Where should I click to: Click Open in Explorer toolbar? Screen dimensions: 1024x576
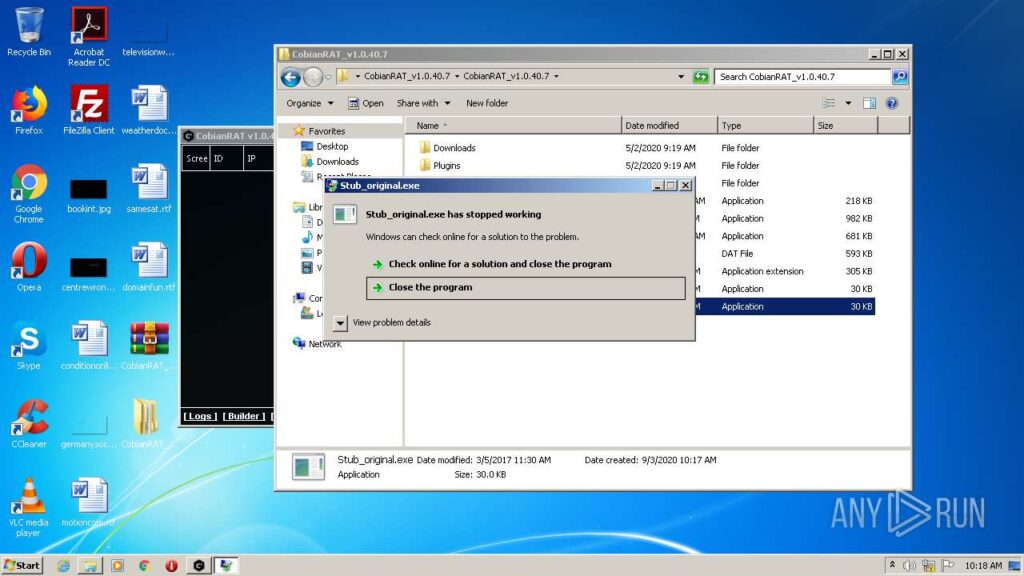366,103
